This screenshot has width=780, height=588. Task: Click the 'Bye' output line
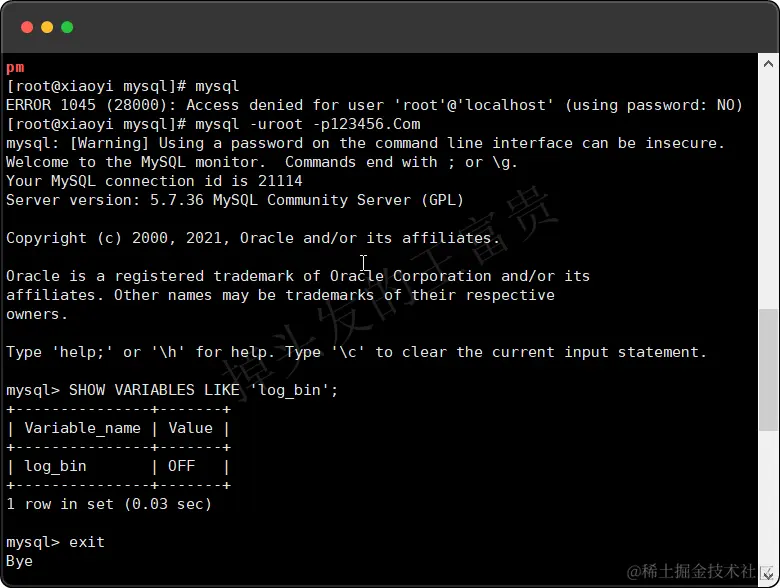click(x=19, y=561)
